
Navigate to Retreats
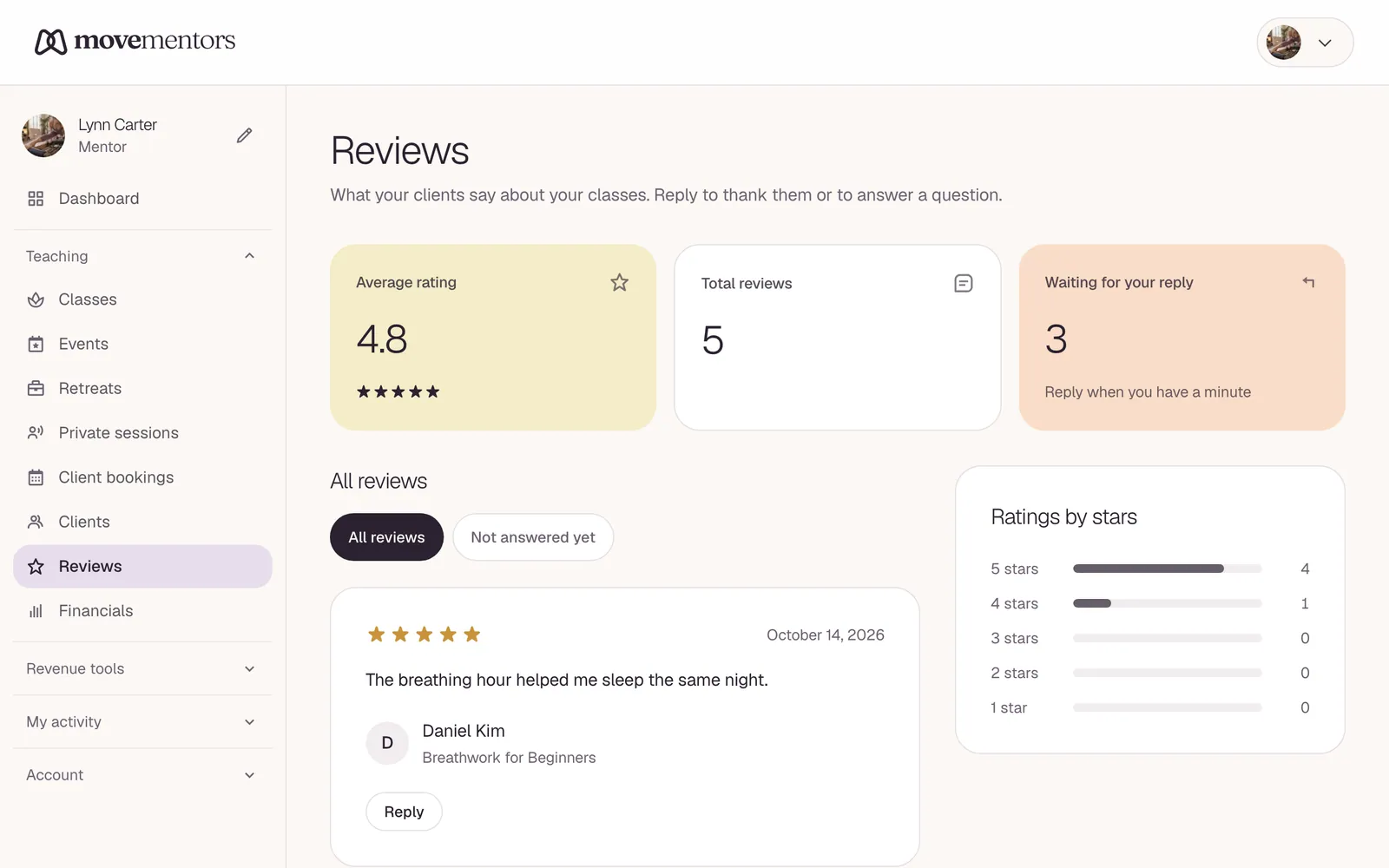pyautogui.click(x=142, y=388)
